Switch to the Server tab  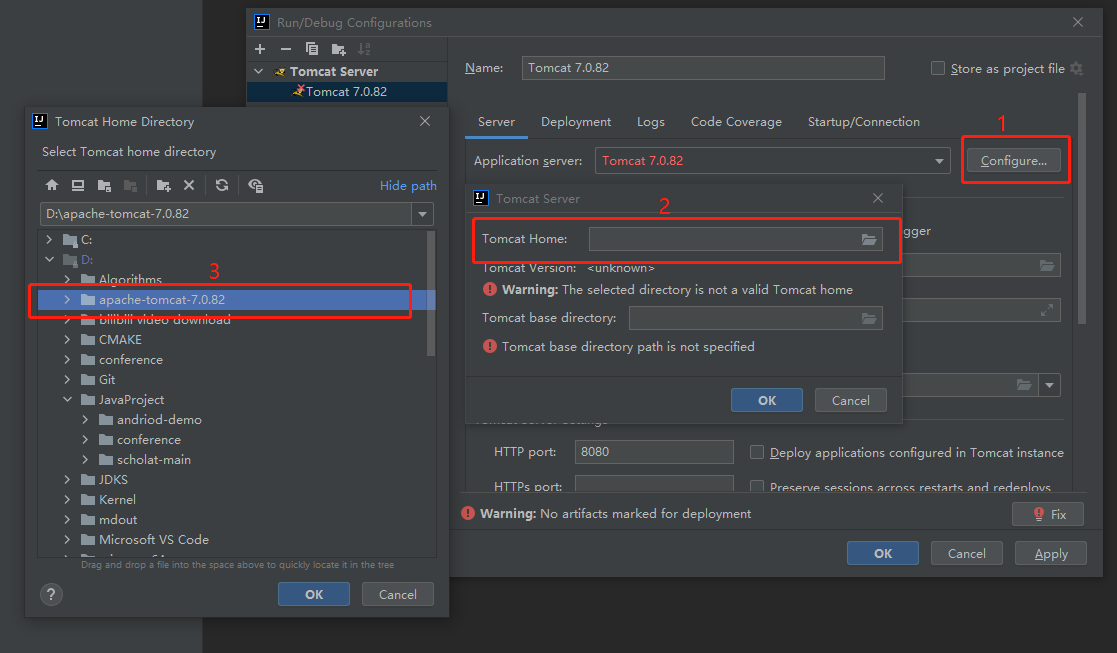coord(497,122)
